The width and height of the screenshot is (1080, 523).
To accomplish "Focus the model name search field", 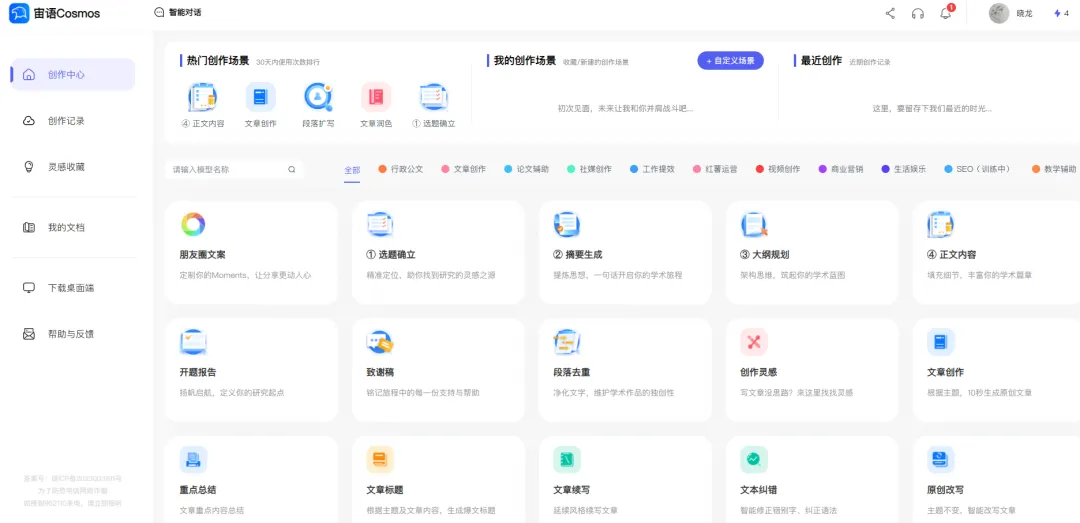I will tap(233, 169).
